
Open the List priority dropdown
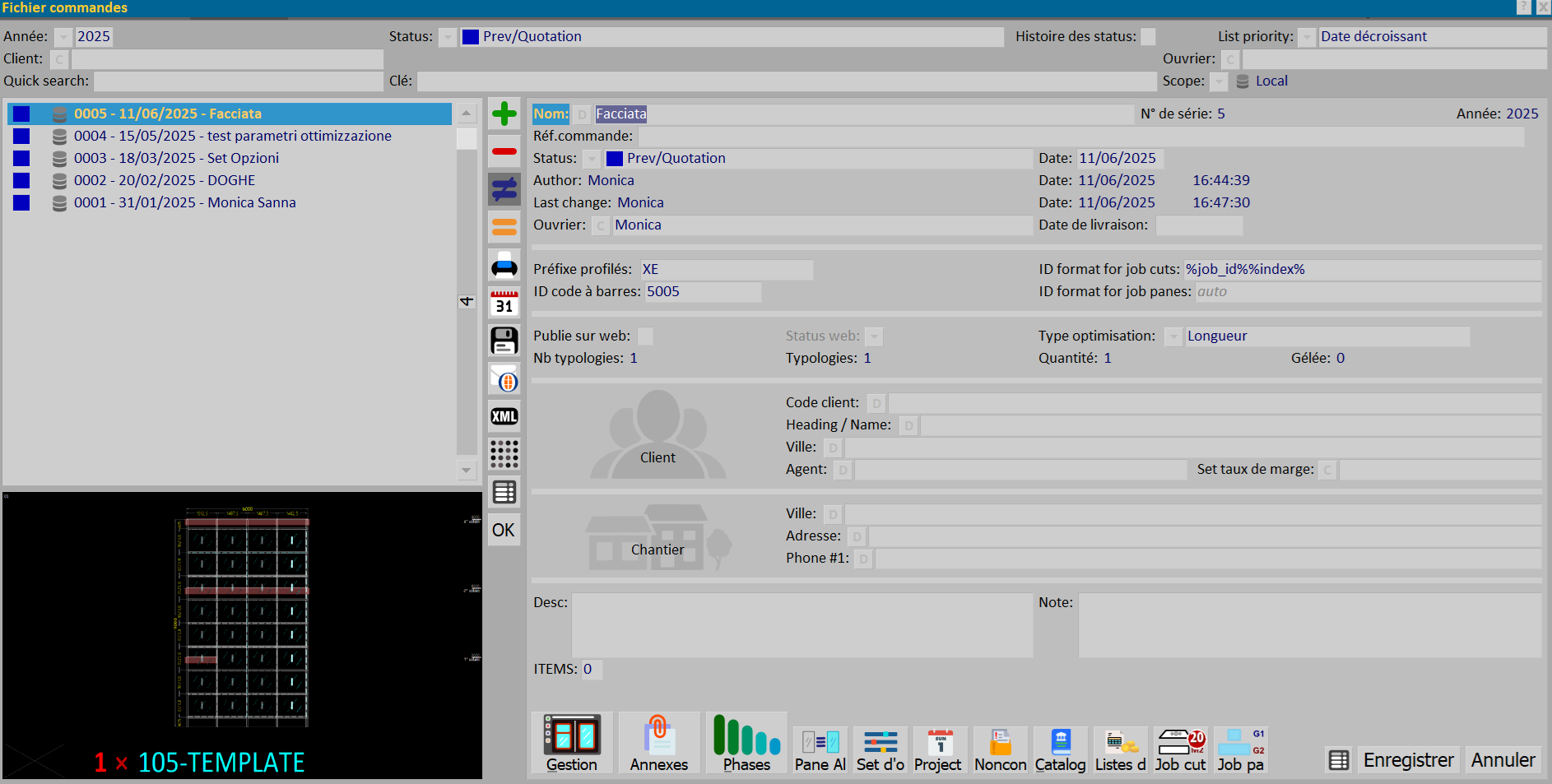(1307, 37)
